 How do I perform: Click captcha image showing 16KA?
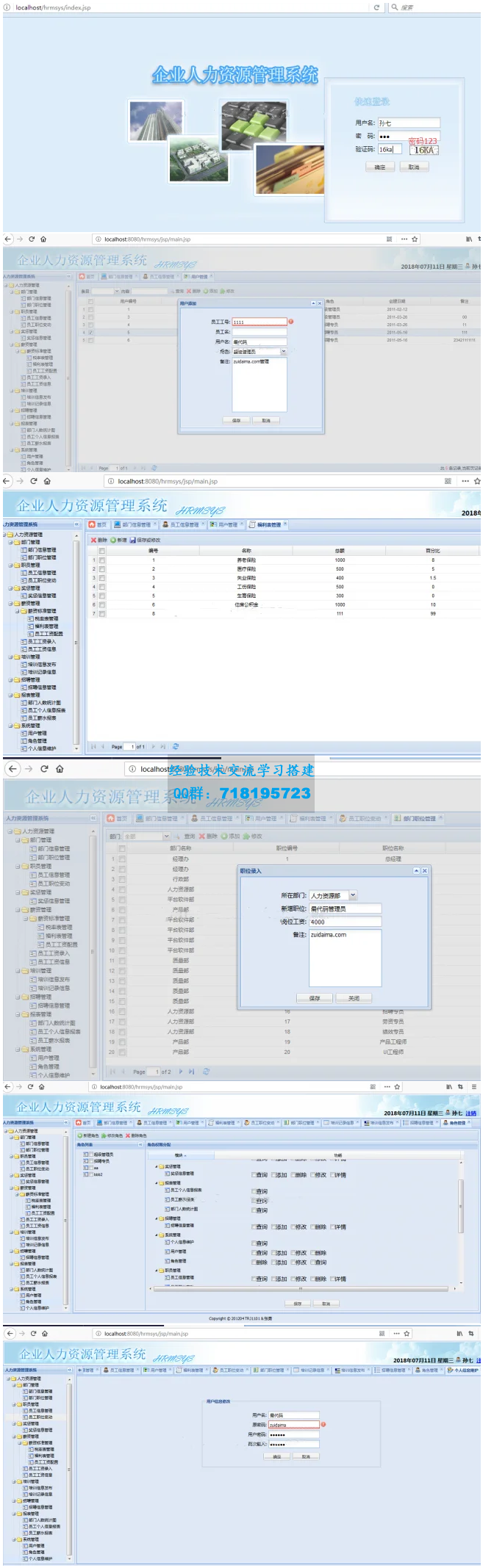tap(424, 150)
